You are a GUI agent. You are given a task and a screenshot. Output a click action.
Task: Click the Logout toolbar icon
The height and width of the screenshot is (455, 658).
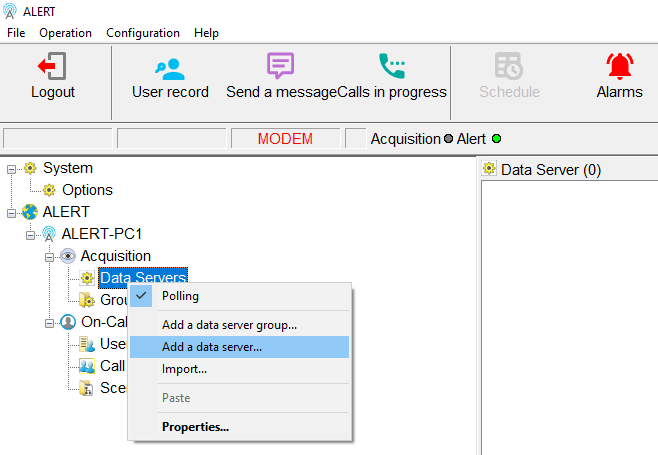[52, 66]
